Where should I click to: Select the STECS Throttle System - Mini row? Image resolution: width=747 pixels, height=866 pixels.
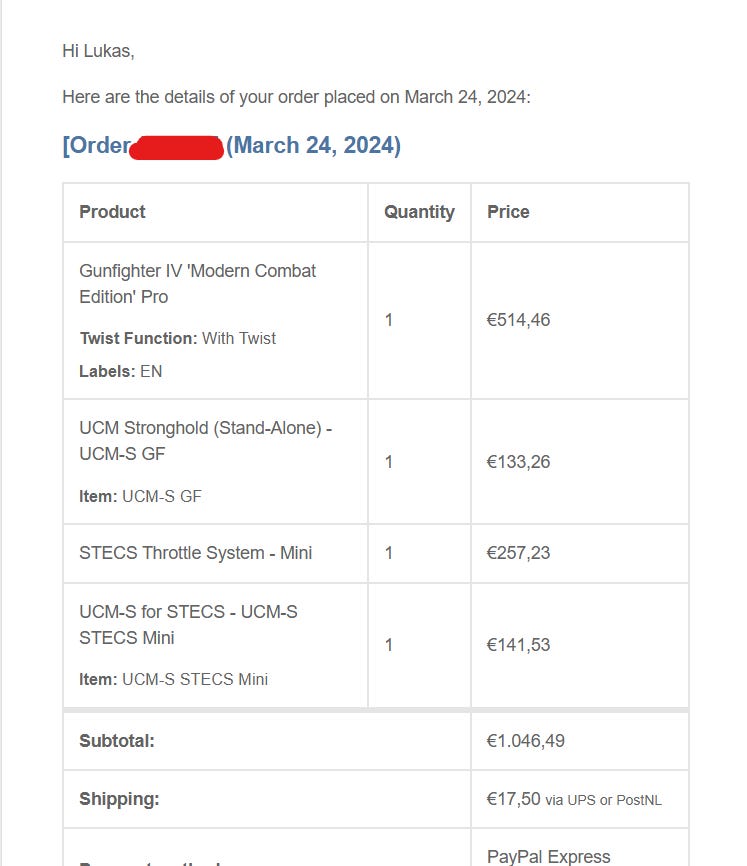195,553
